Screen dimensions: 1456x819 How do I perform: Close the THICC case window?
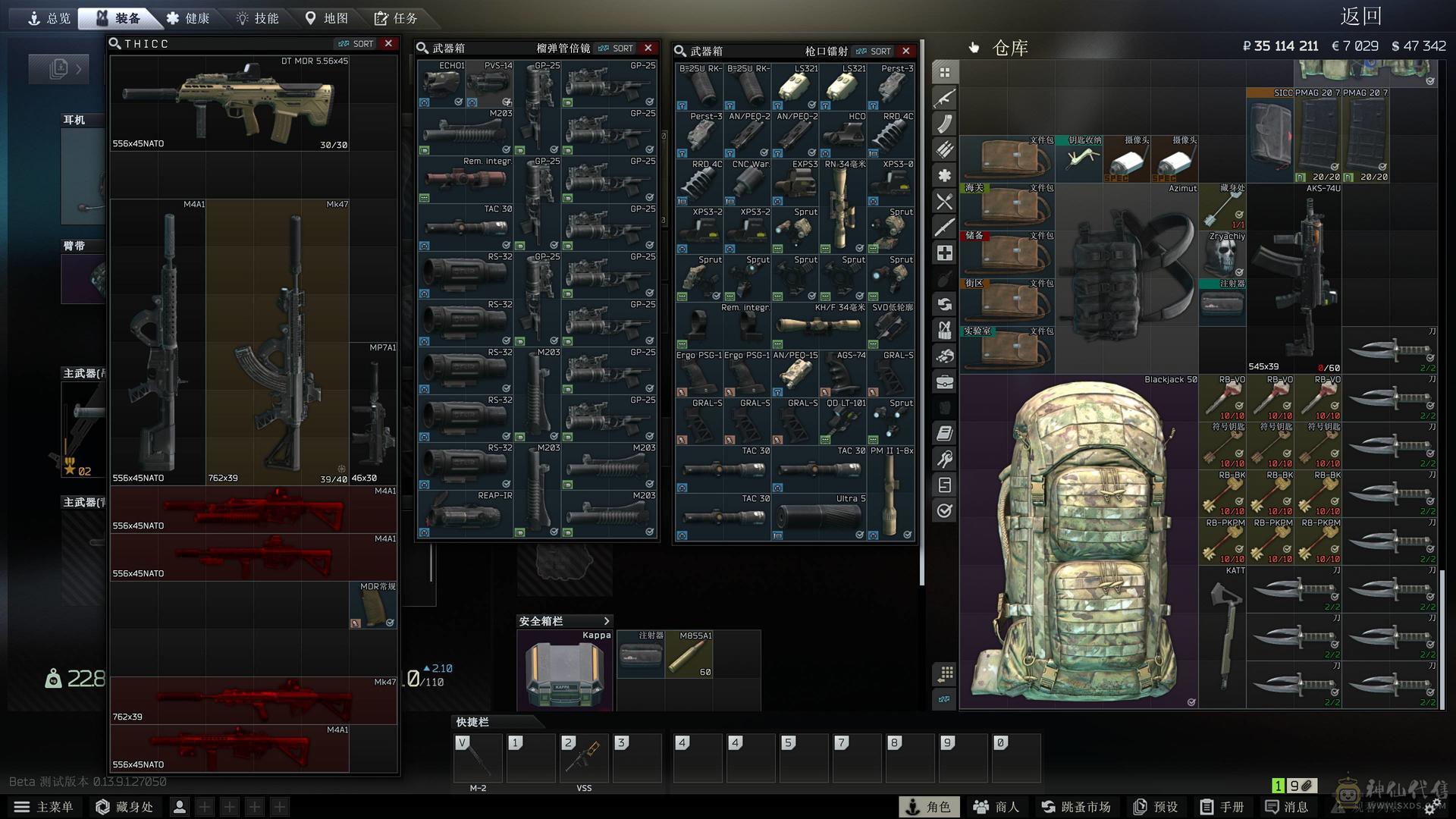(x=388, y=44)
